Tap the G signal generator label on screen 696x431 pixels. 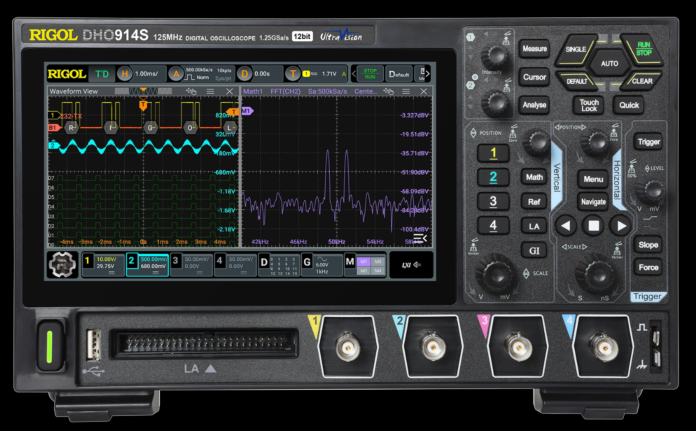pyautogui.click(x=307, y=262)
